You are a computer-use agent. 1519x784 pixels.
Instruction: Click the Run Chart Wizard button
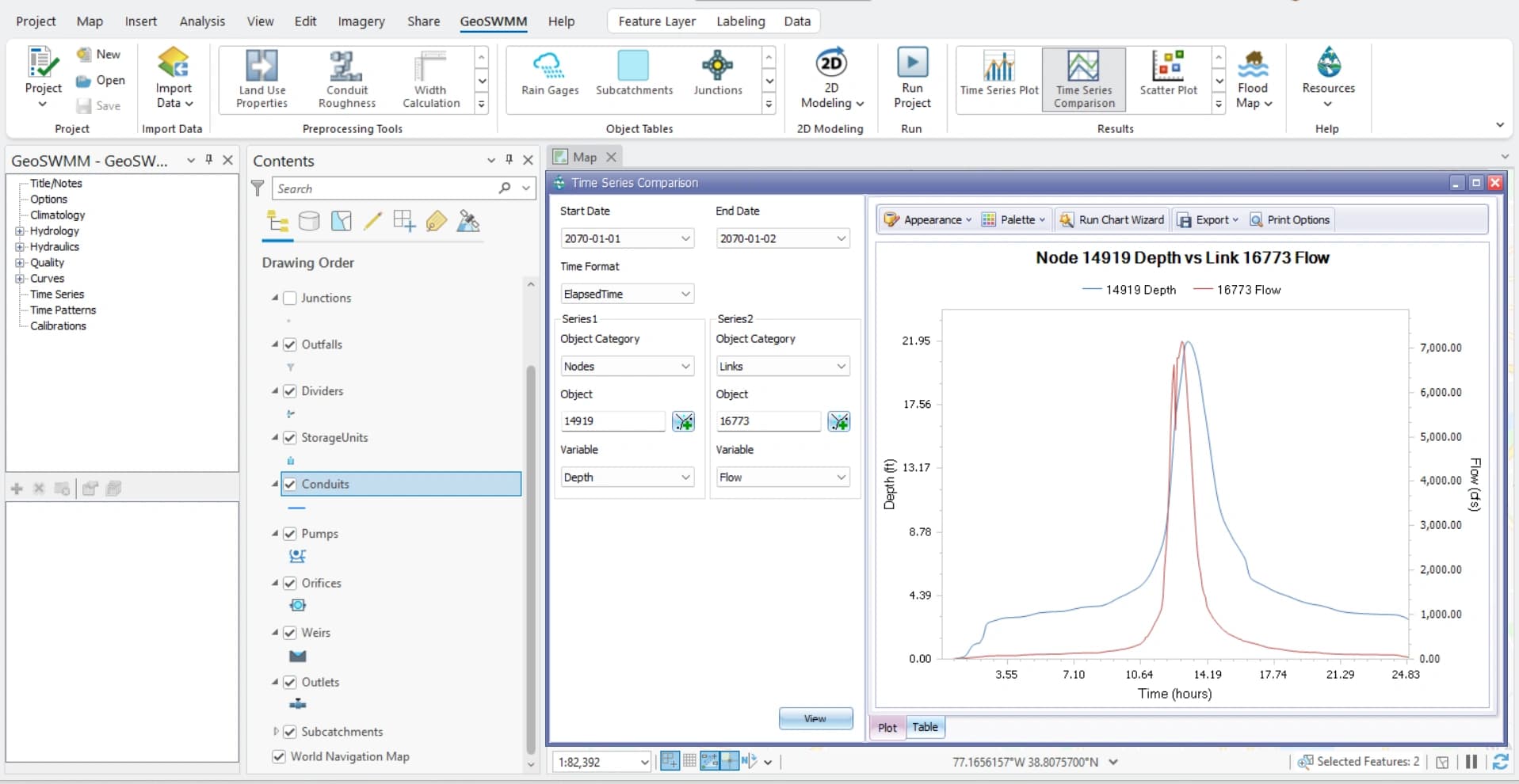point(1113,220)
